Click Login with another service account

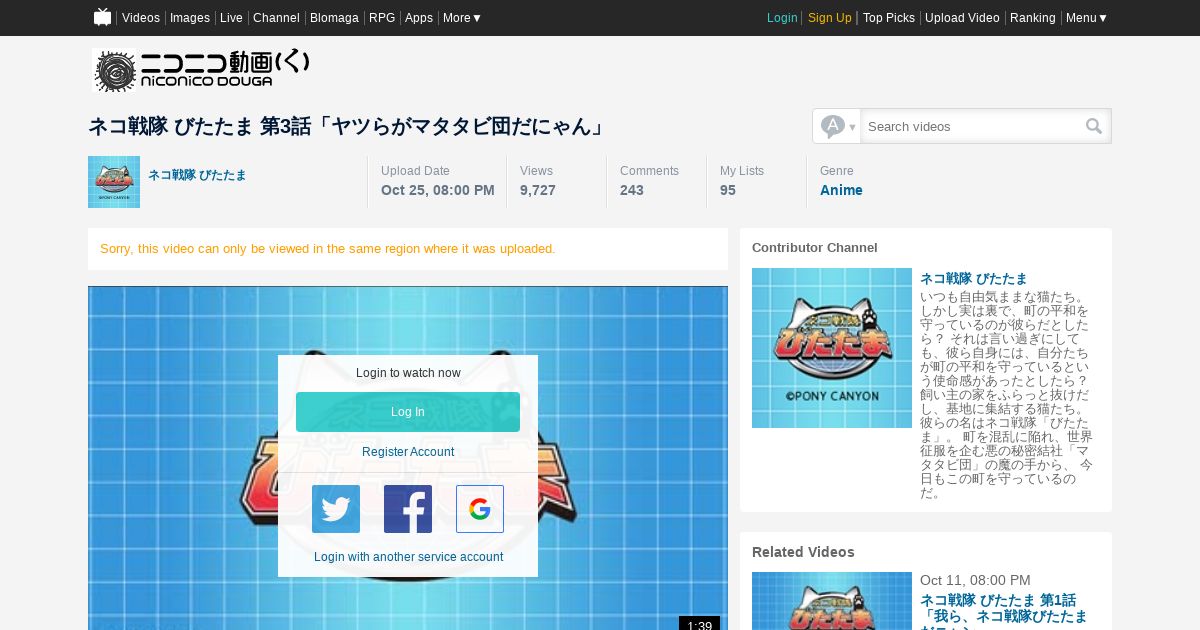408,557
